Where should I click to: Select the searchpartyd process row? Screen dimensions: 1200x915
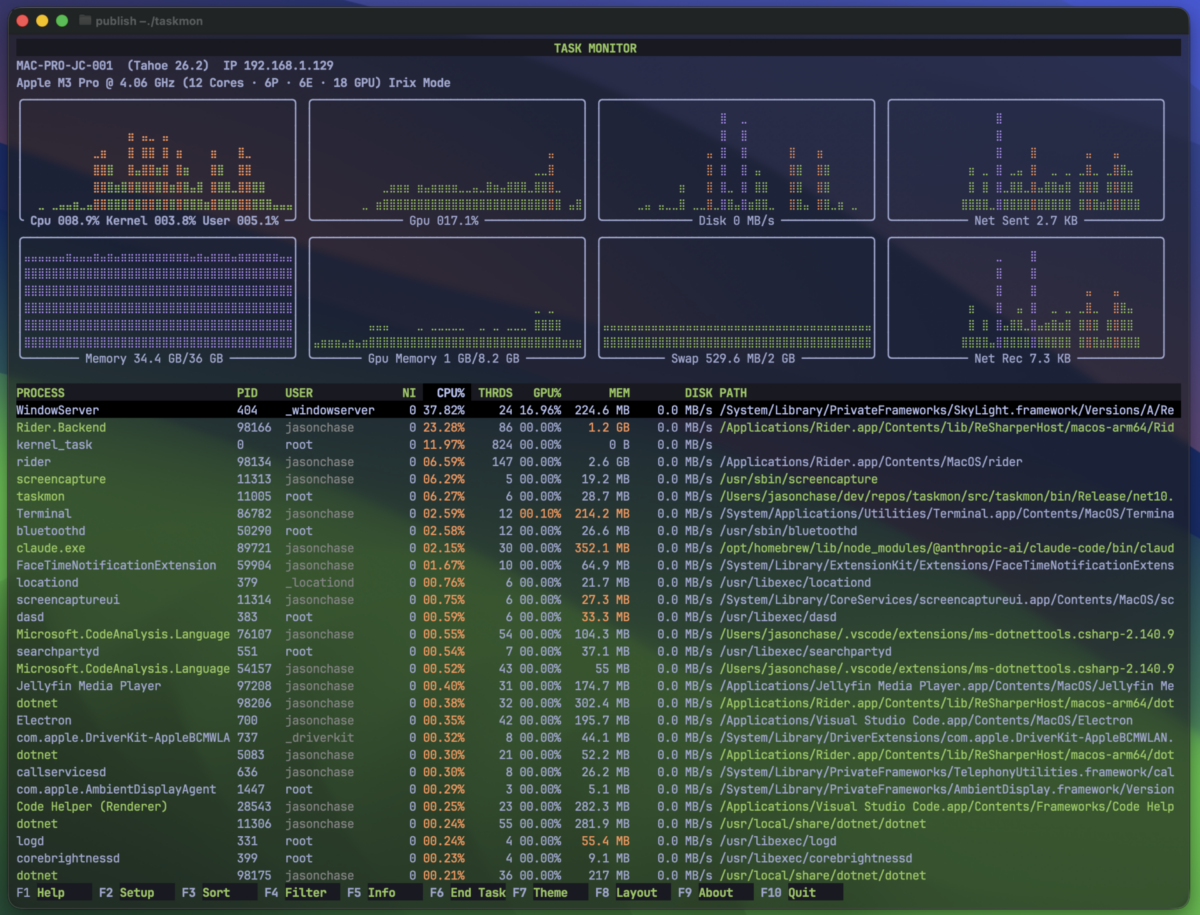[598, 651]
